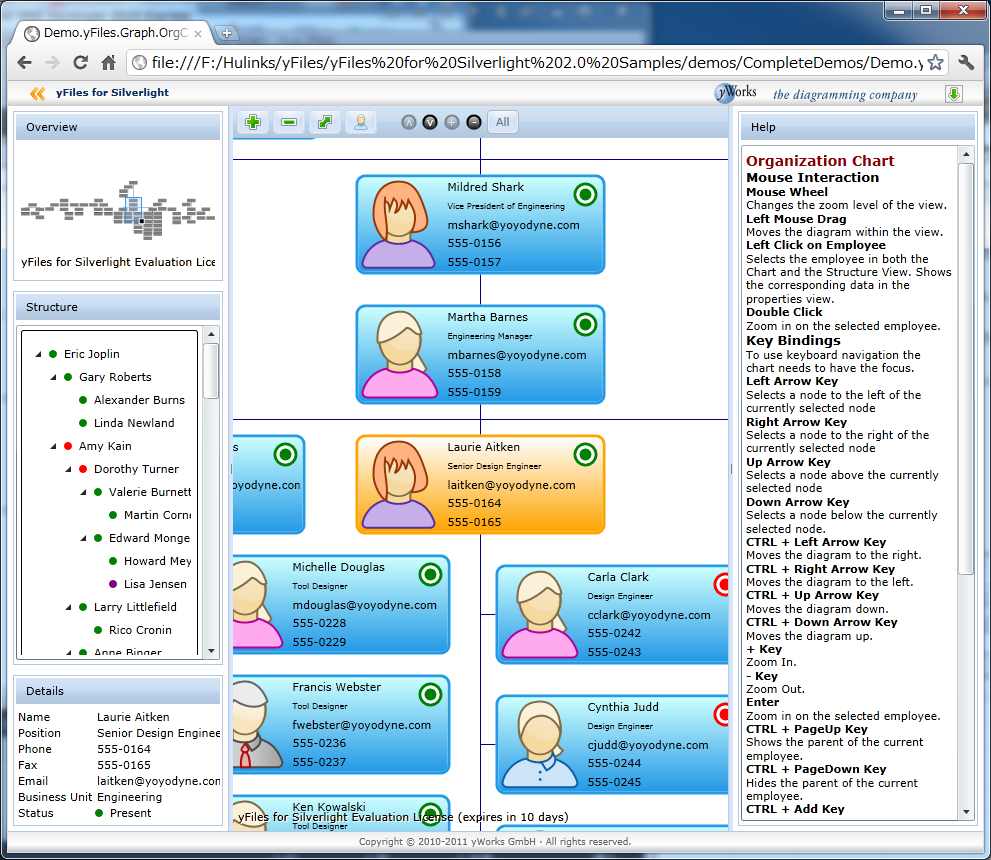This screenshot has width=991, height=860.
Task: Click the All button in toolbar
Action: [x=503, y=122]
